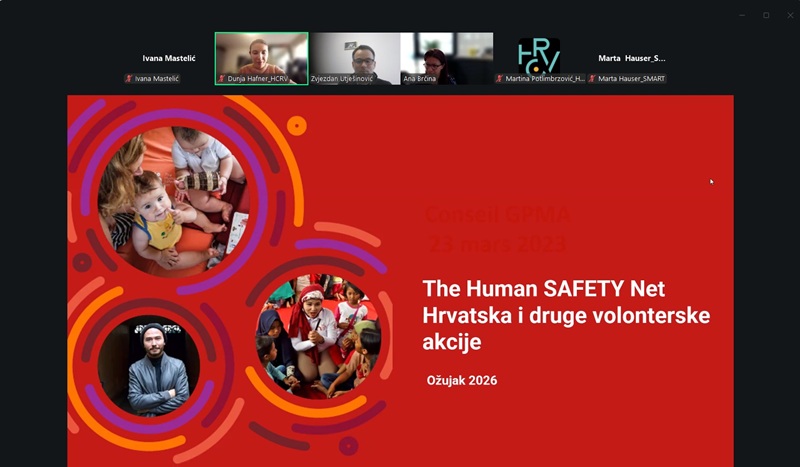Screen dimensions: 800x467
Task: Click the Zvjezdan Utješinović name label
Action: tap(342, 79)
